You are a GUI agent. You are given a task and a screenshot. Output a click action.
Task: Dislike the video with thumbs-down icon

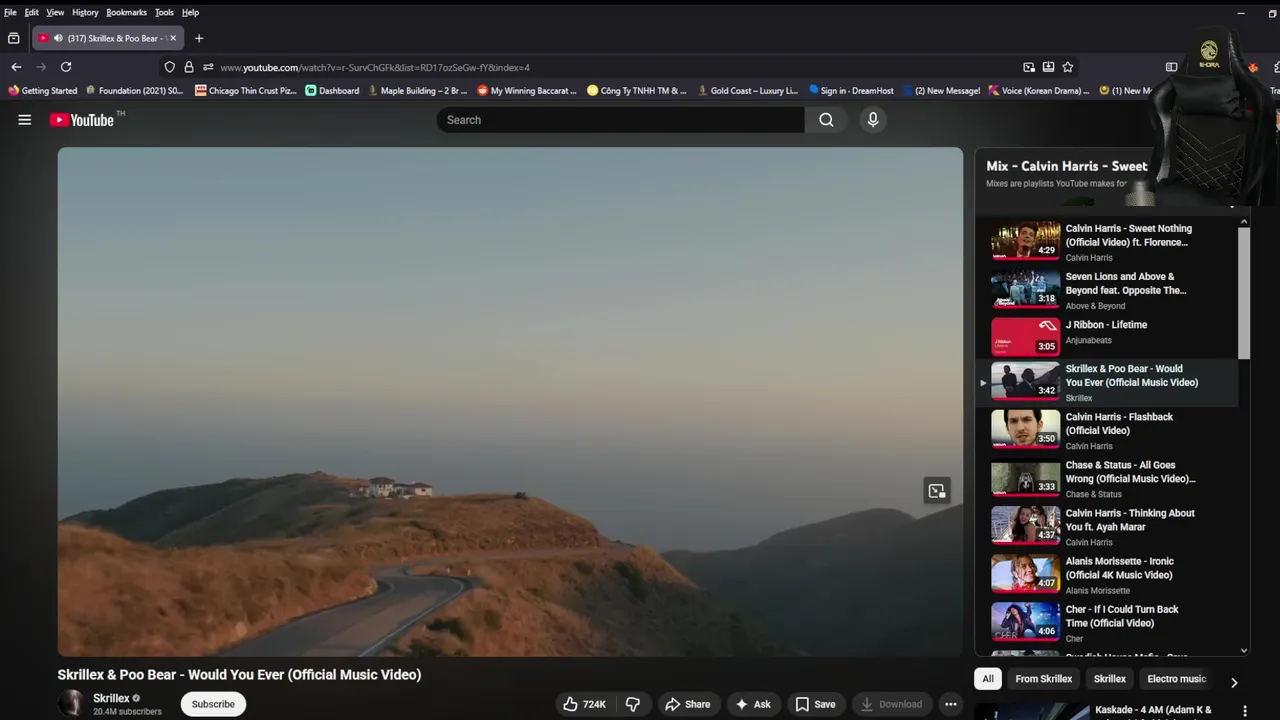[633, 704]
